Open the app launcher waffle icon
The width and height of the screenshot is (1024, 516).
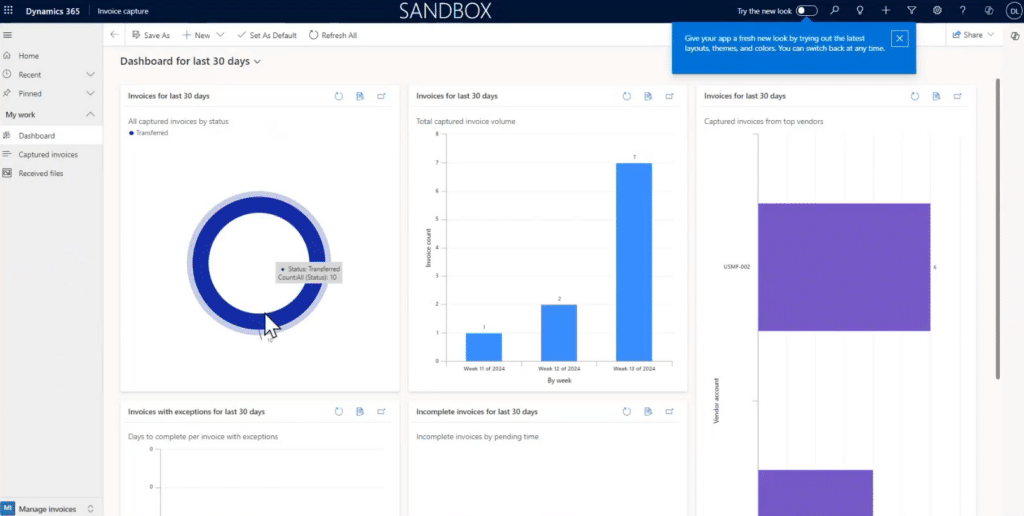[8, 10]
